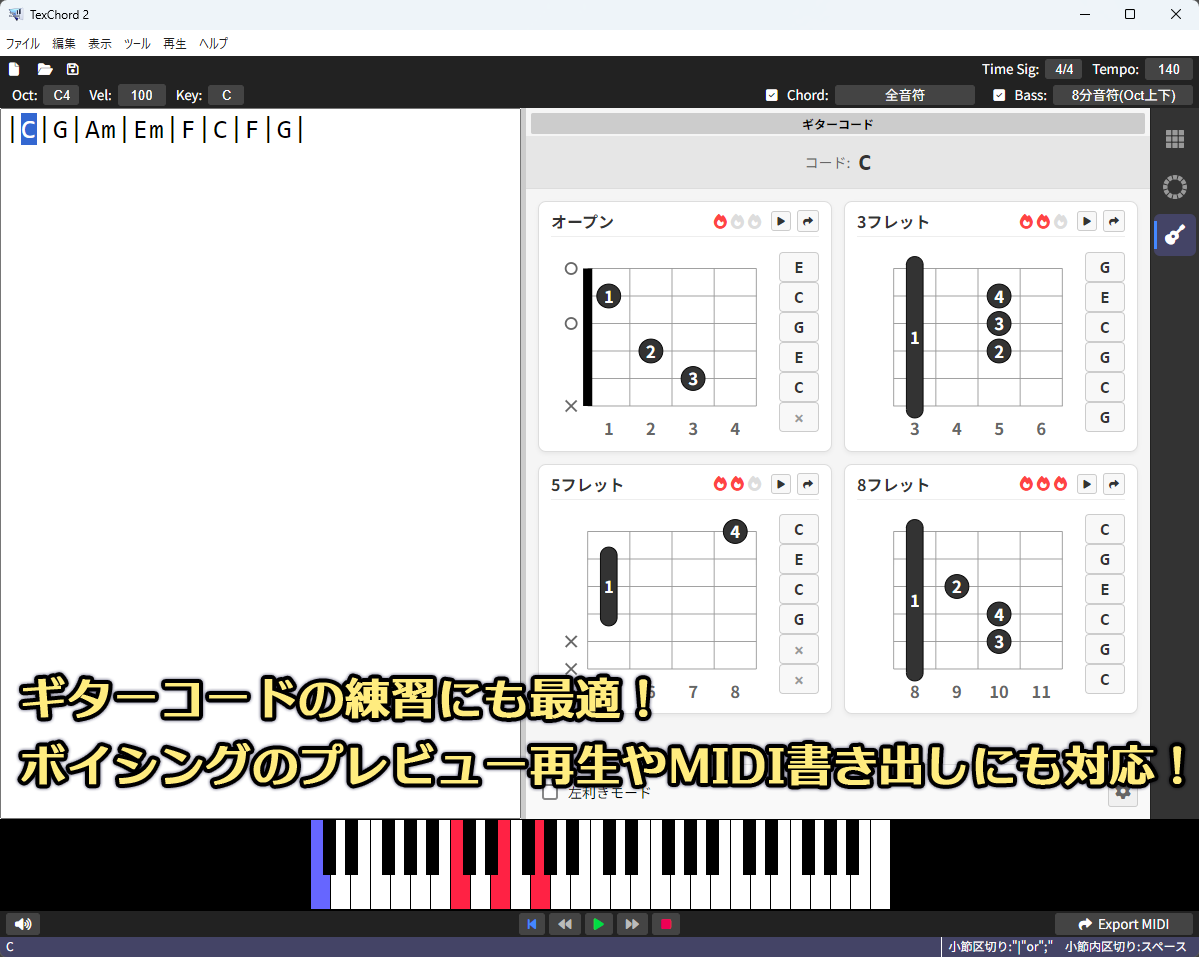Click the fast-forward button

[632, 924]
